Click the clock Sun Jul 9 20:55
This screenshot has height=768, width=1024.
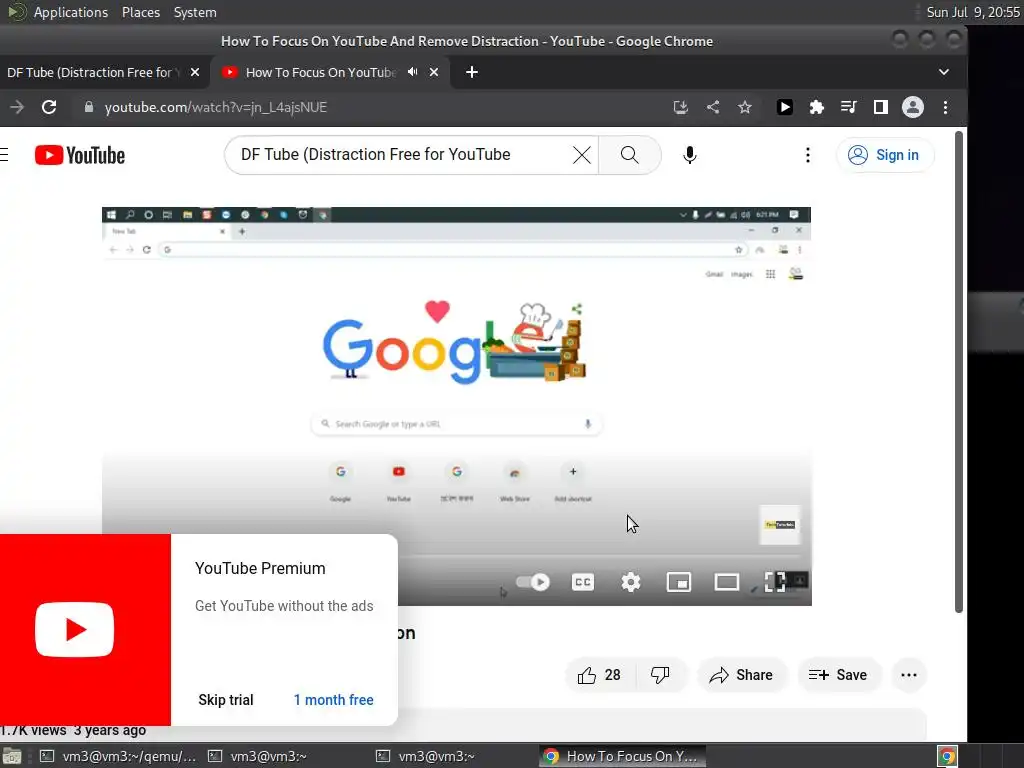(973, 12)
